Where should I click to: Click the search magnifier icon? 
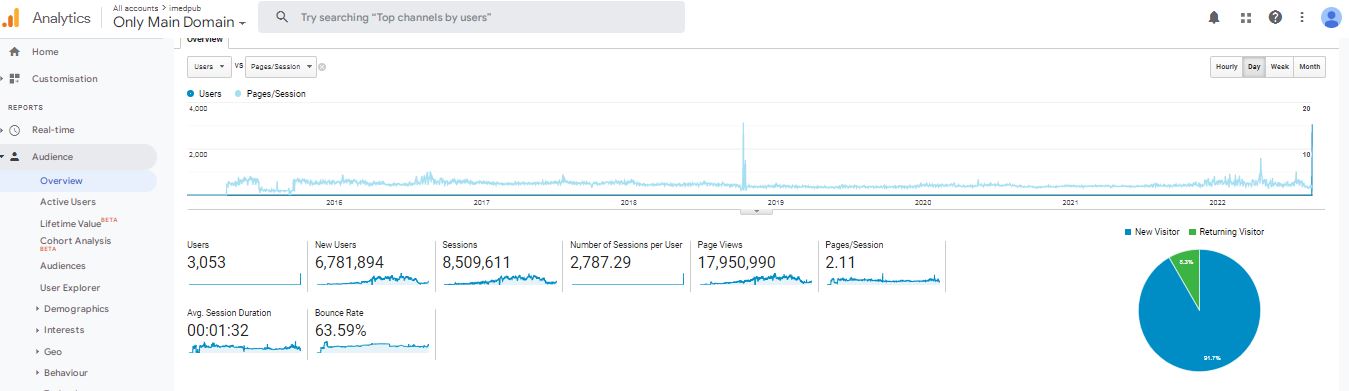(x=282, y=17)
